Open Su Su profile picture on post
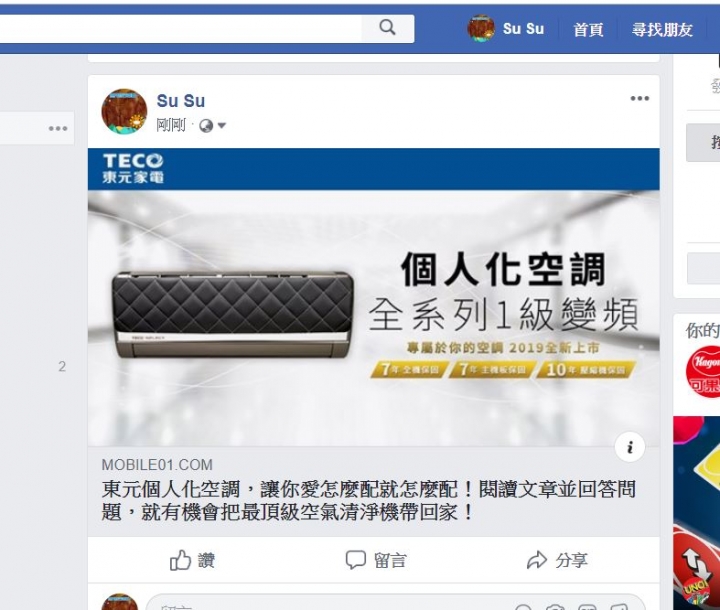This screenshot has width=720, height=610. pos(124,112)
